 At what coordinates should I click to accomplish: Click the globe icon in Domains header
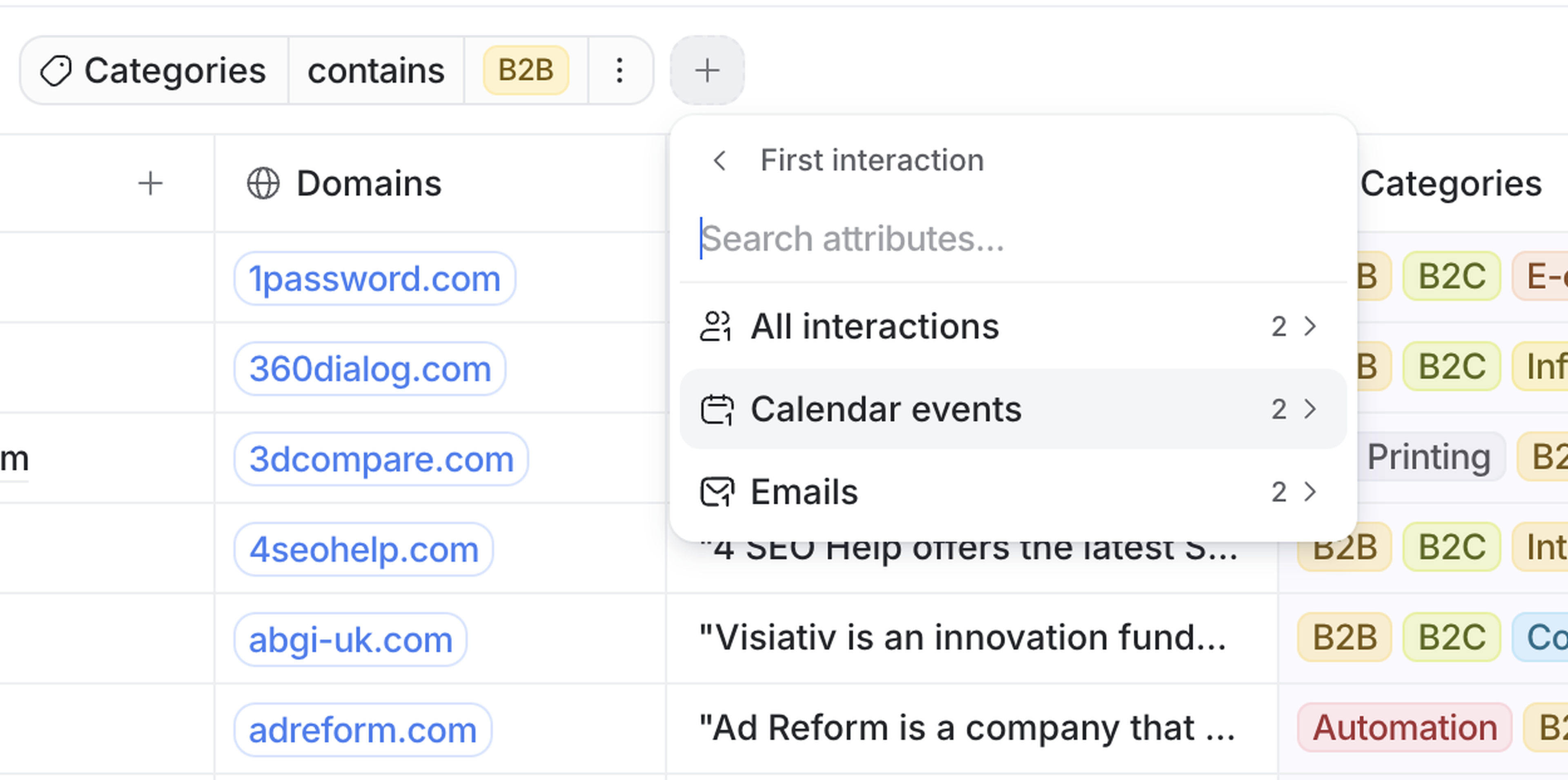[x=263, y=184]
